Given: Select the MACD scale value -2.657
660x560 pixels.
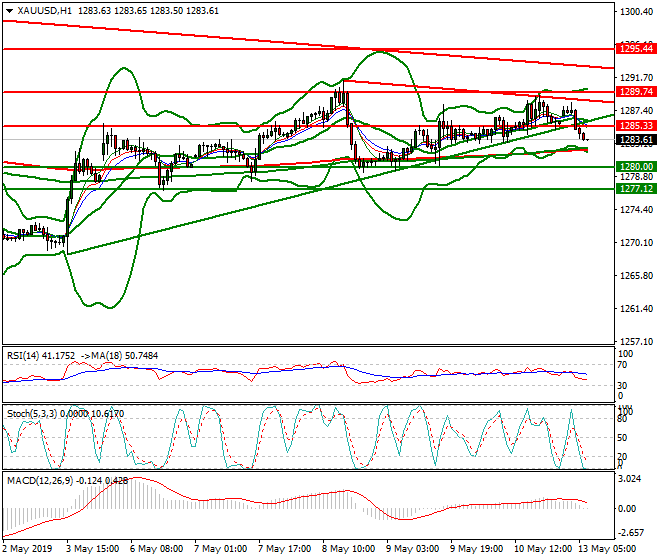Looking at the screenshot, I should [x=631, y=533].
